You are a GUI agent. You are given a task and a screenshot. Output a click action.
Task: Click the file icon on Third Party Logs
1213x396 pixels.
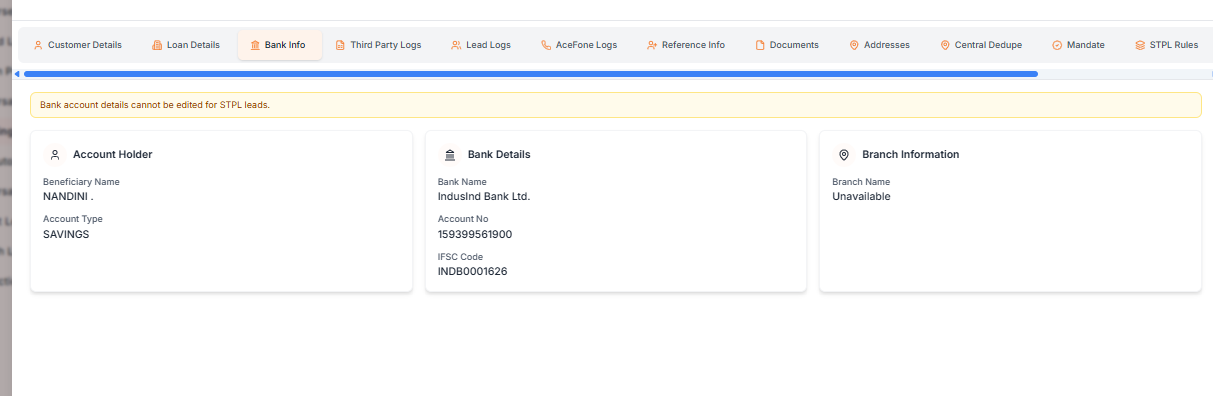click(340, 45)
